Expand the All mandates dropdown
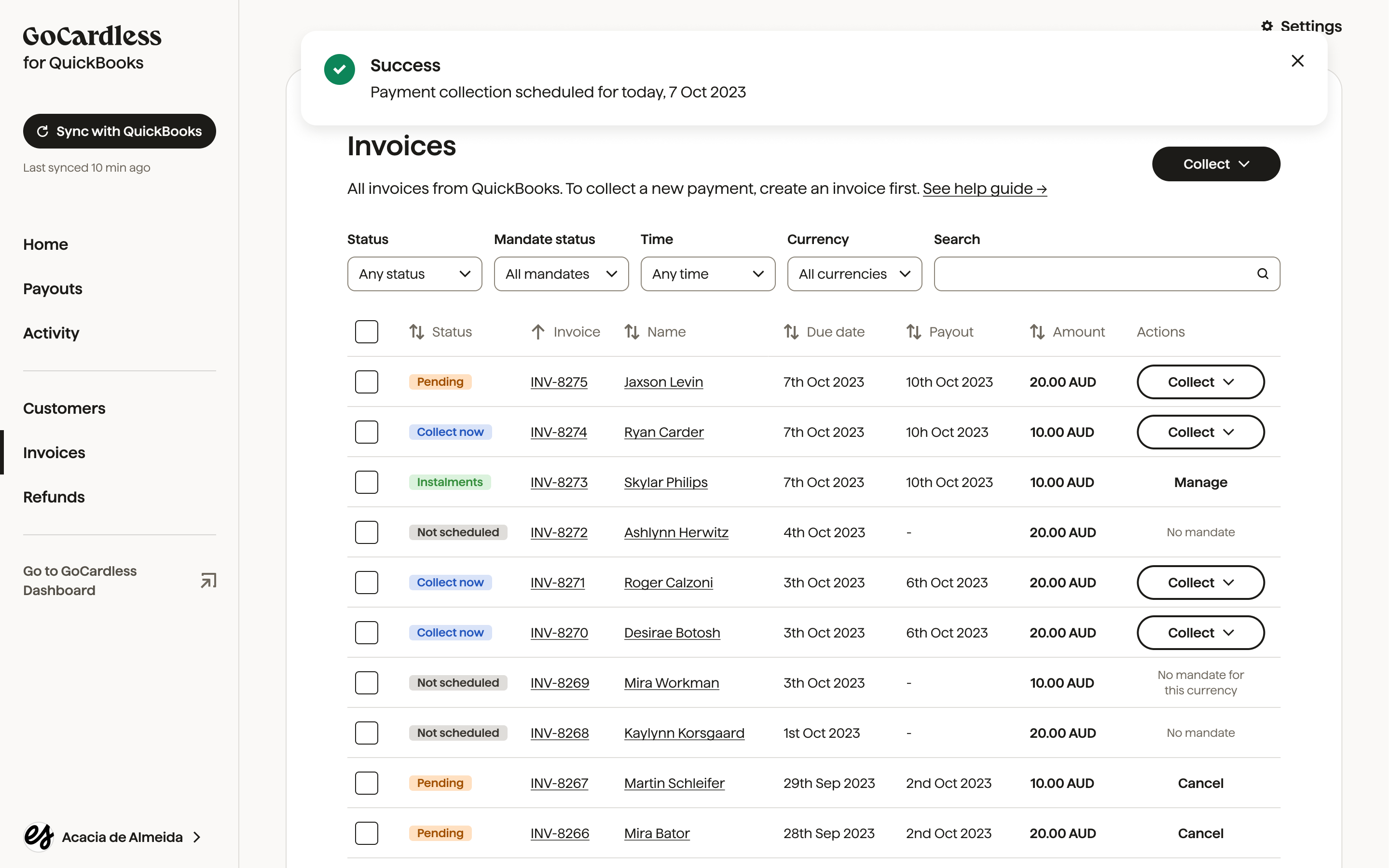1389x868 pixels. point(561,274)
